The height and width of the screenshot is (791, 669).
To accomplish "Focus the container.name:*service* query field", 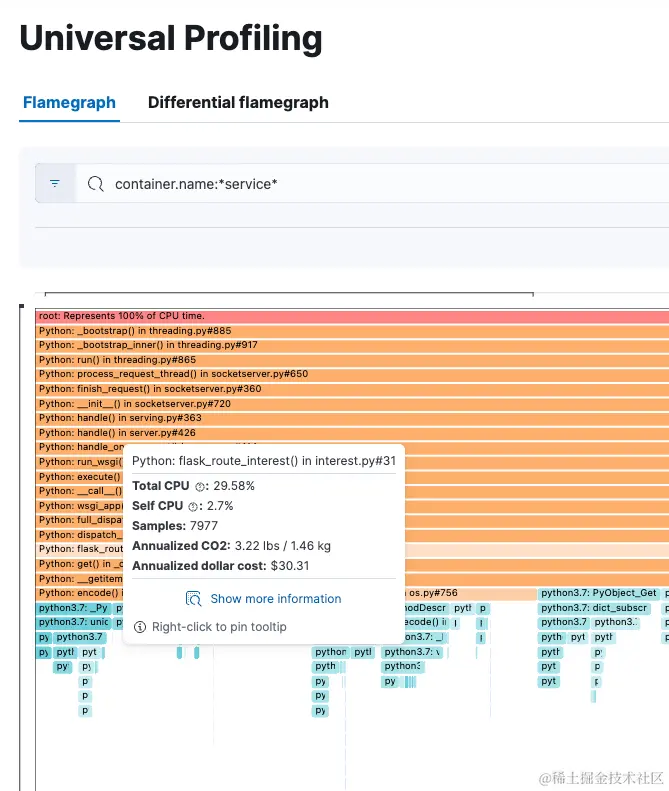I will [x=380, y=184].
